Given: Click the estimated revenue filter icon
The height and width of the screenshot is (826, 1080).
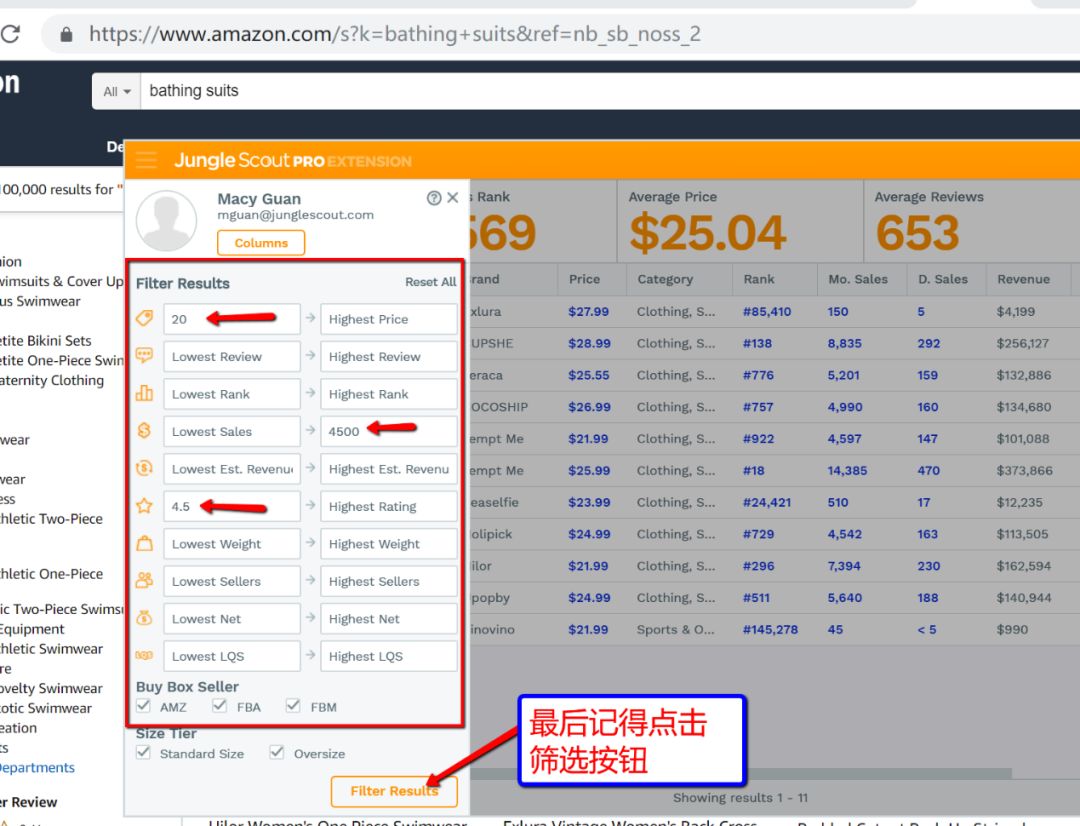Looking at the screenshot, I should point(144,468).
